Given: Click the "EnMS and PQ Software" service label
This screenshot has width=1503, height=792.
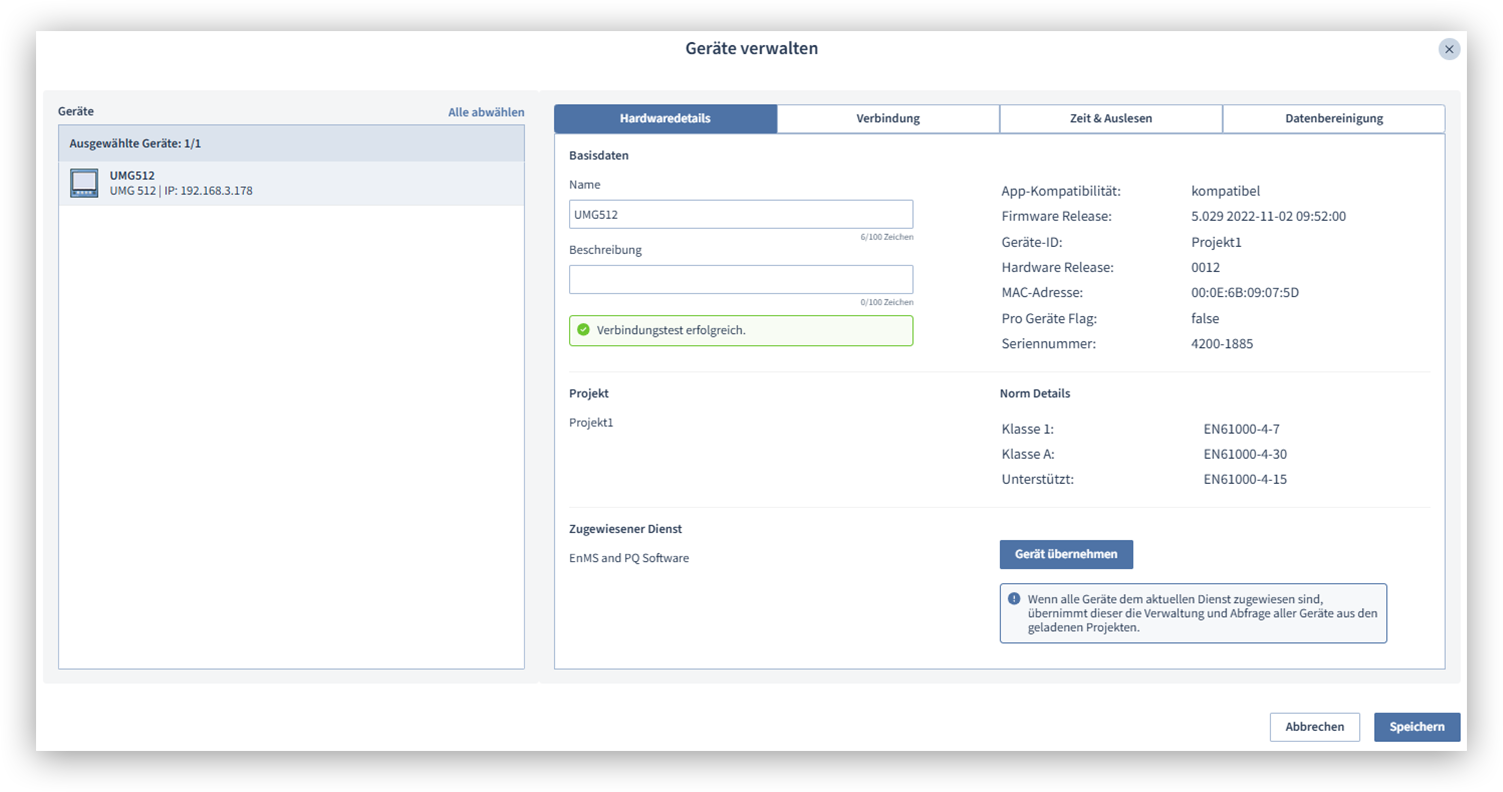Looking at the screenshot, I should pyautogui.click(x=628, y=557).
